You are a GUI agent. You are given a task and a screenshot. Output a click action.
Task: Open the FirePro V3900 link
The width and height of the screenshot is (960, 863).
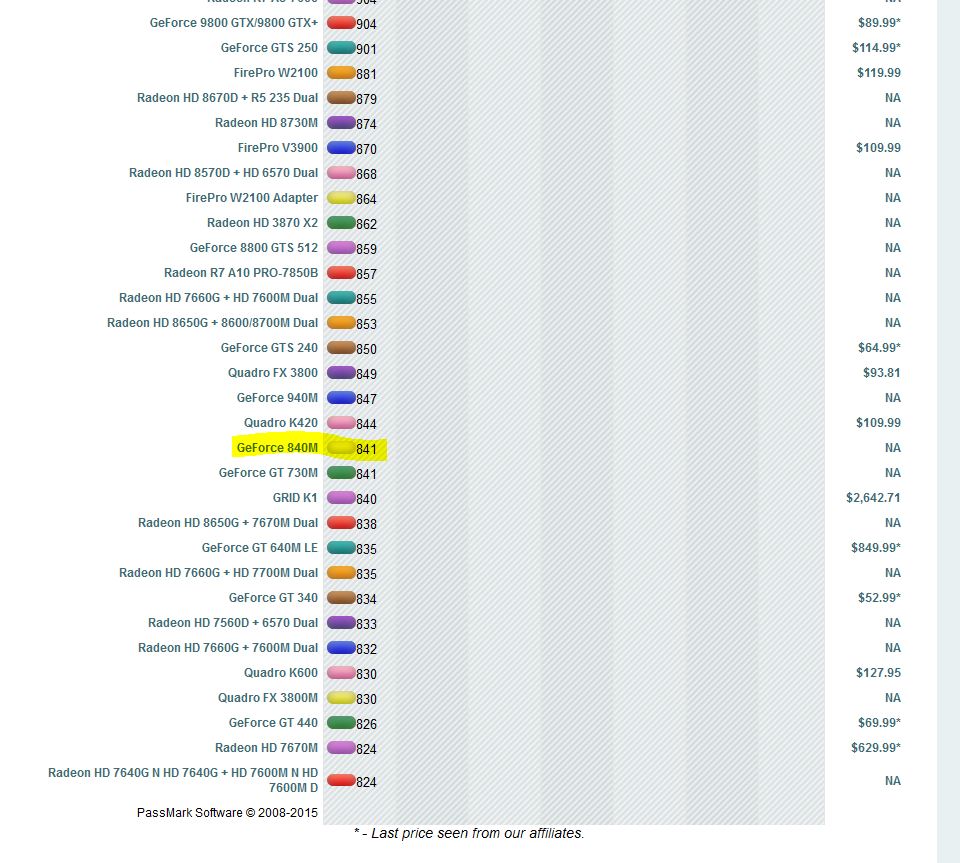pyautogui.click(x=278, y=148)
